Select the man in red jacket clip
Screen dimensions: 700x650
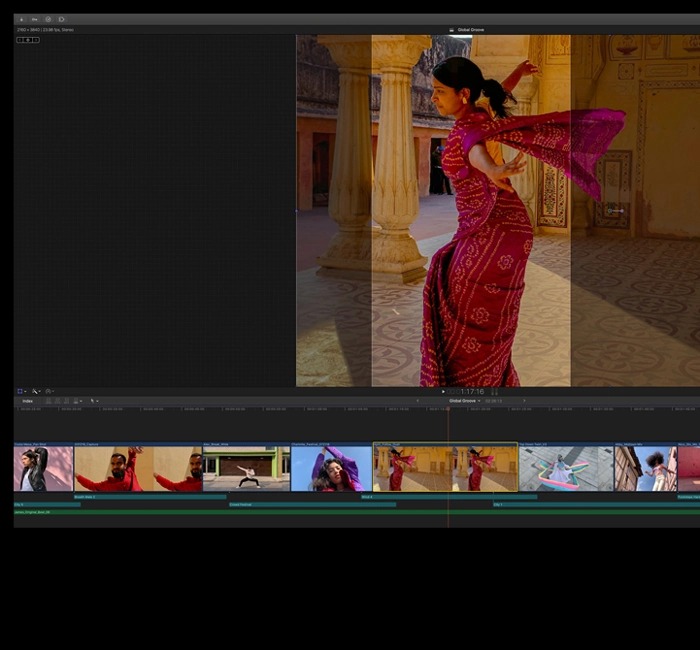138,469
